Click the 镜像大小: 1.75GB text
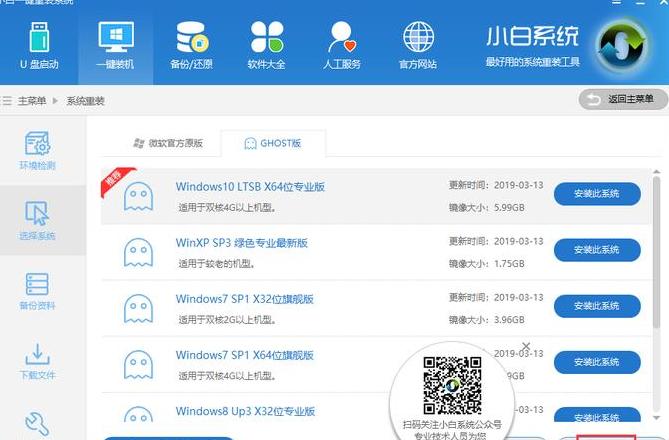 coord(486,264)
